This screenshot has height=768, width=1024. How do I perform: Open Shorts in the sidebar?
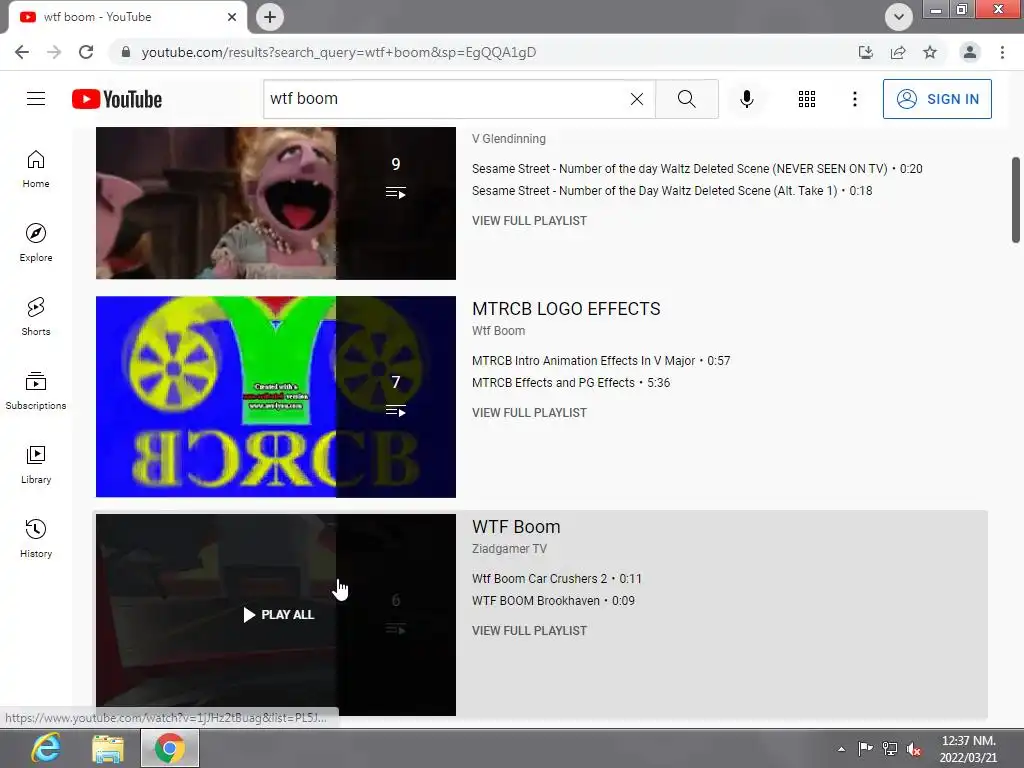36,317
